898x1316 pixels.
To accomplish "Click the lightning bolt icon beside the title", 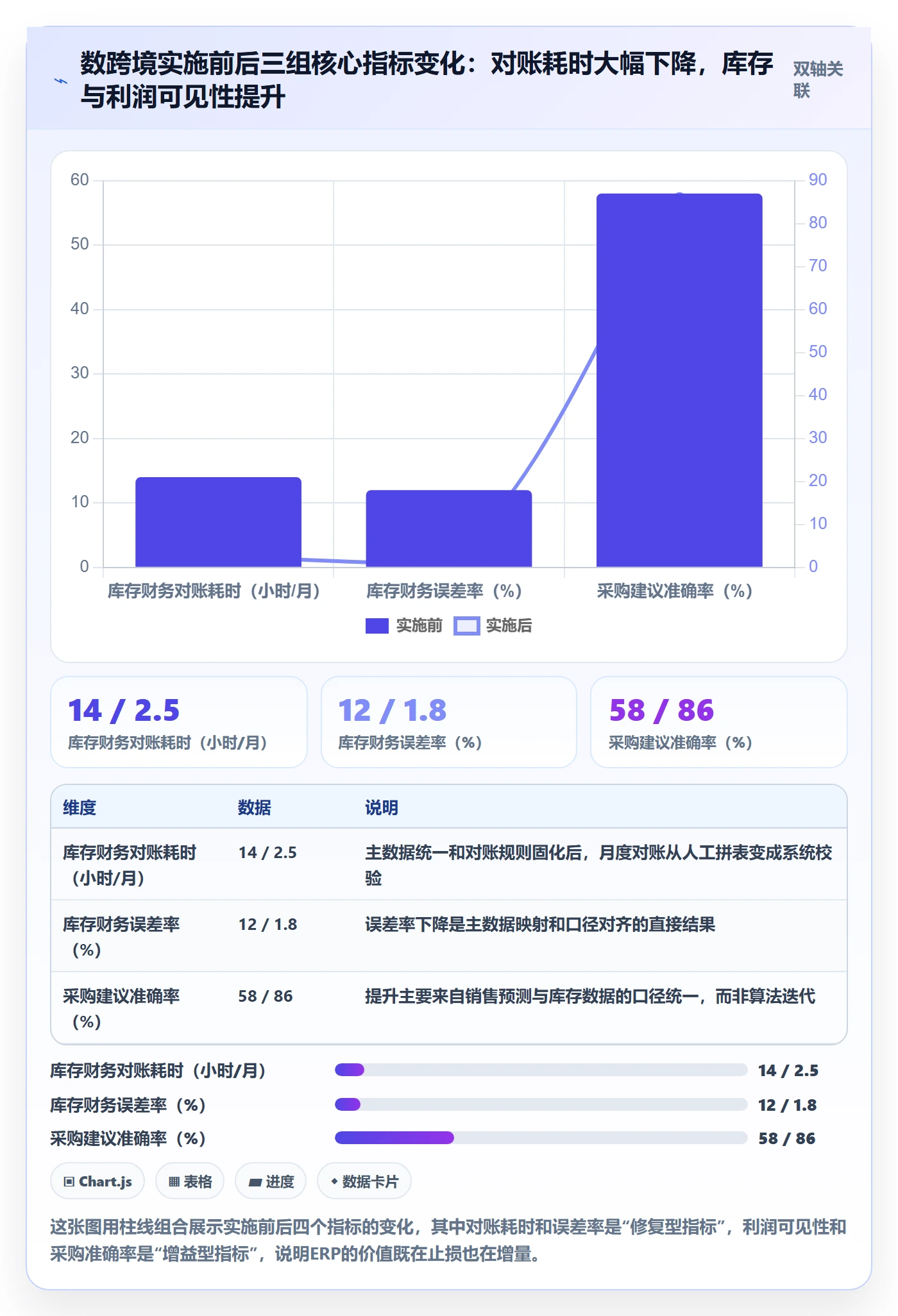I will pos(61,81).
